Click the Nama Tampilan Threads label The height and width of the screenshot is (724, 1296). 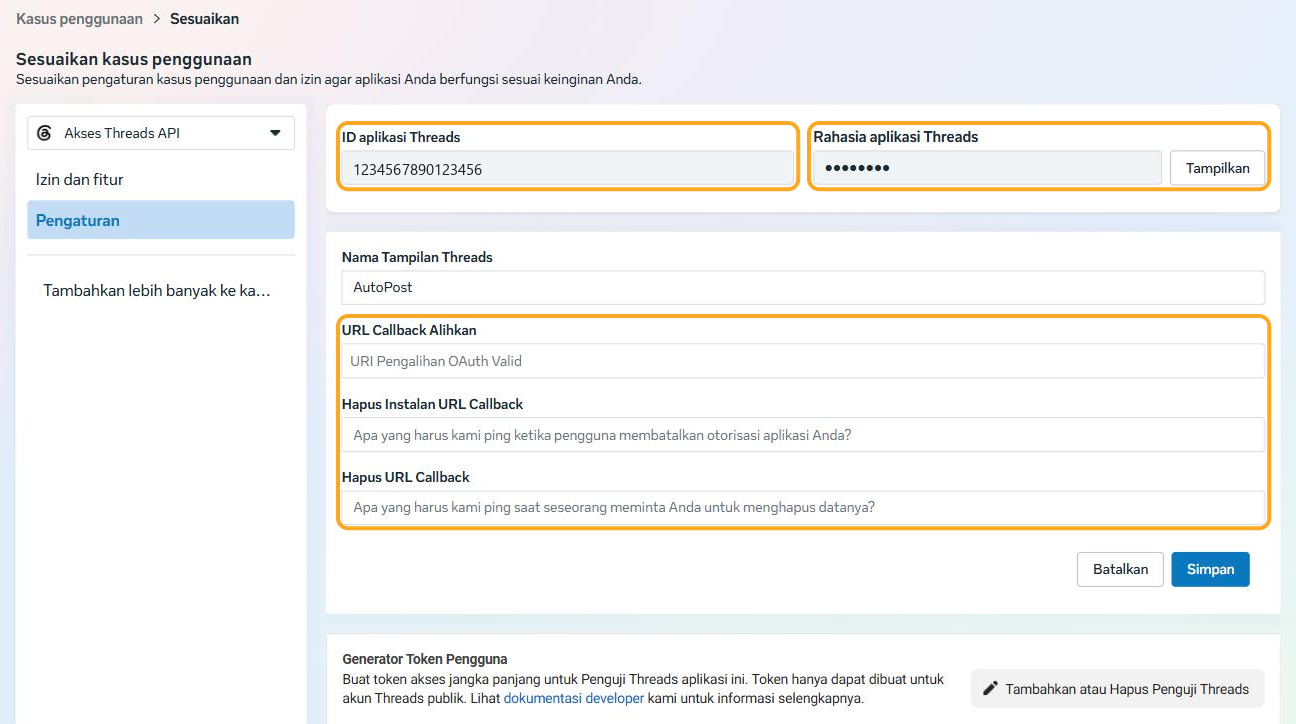(417, 257)
